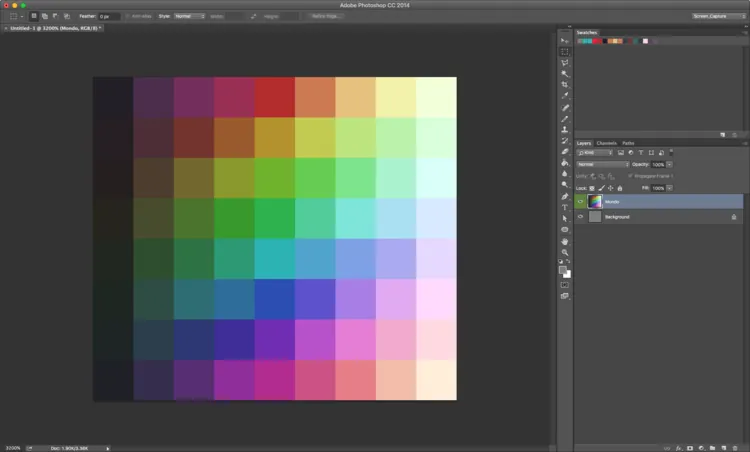This screenshot has height=452, width=750.
Task: Select the Crop tool
Action: click(565, 85)
